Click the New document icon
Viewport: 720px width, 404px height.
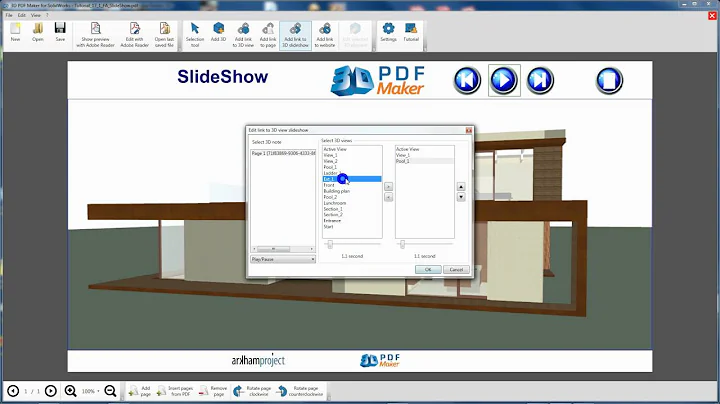(x=15, y=32)
